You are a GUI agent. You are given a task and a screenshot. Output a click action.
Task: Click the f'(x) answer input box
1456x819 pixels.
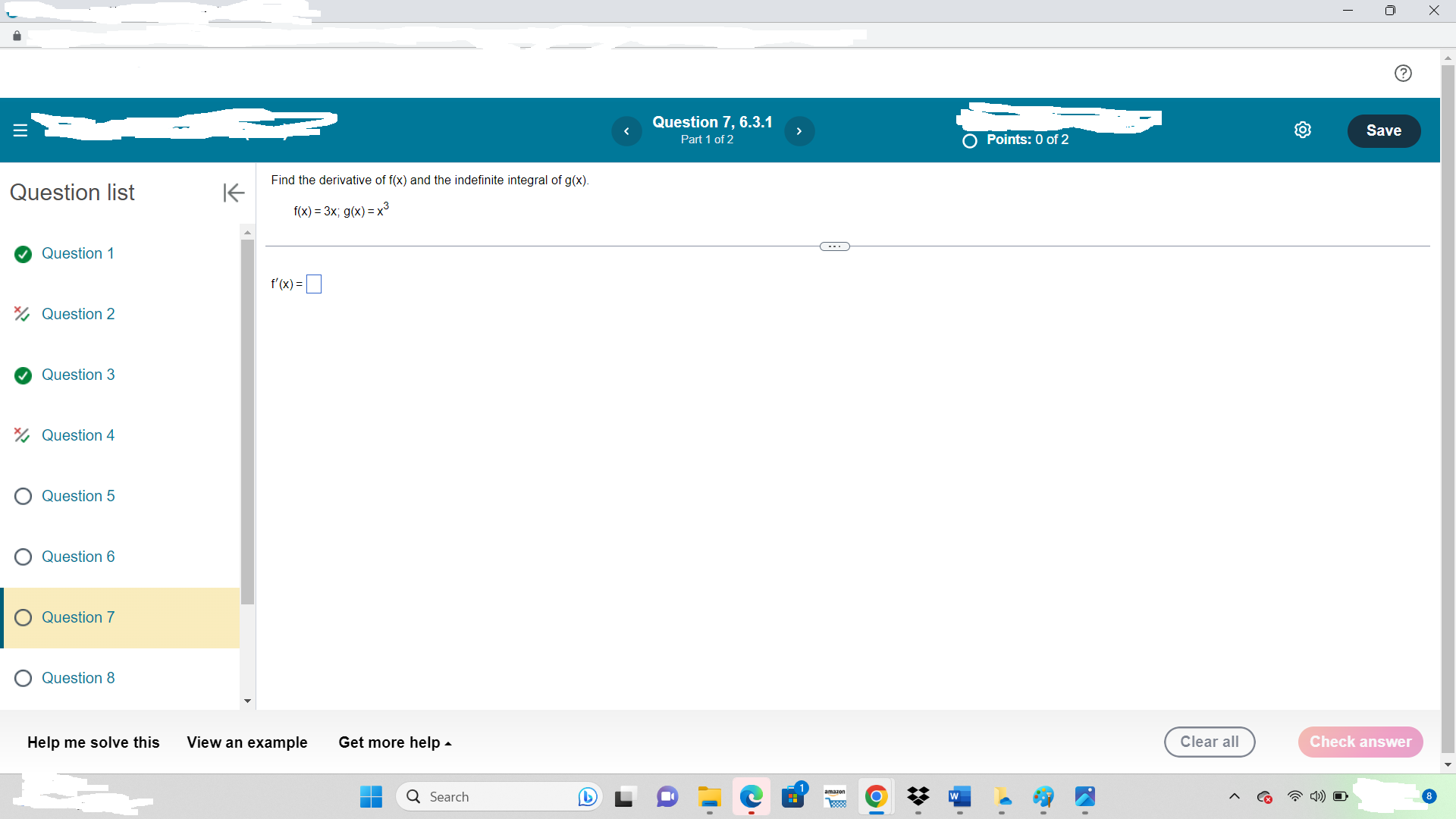pos(314,284)
